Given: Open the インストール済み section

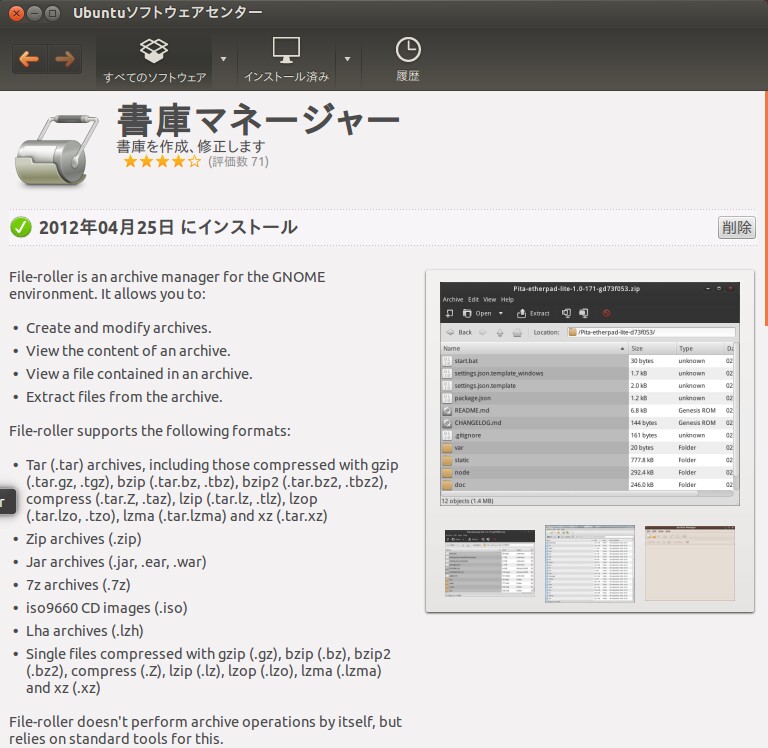Looking at the screenshot, I should (287, 60).
